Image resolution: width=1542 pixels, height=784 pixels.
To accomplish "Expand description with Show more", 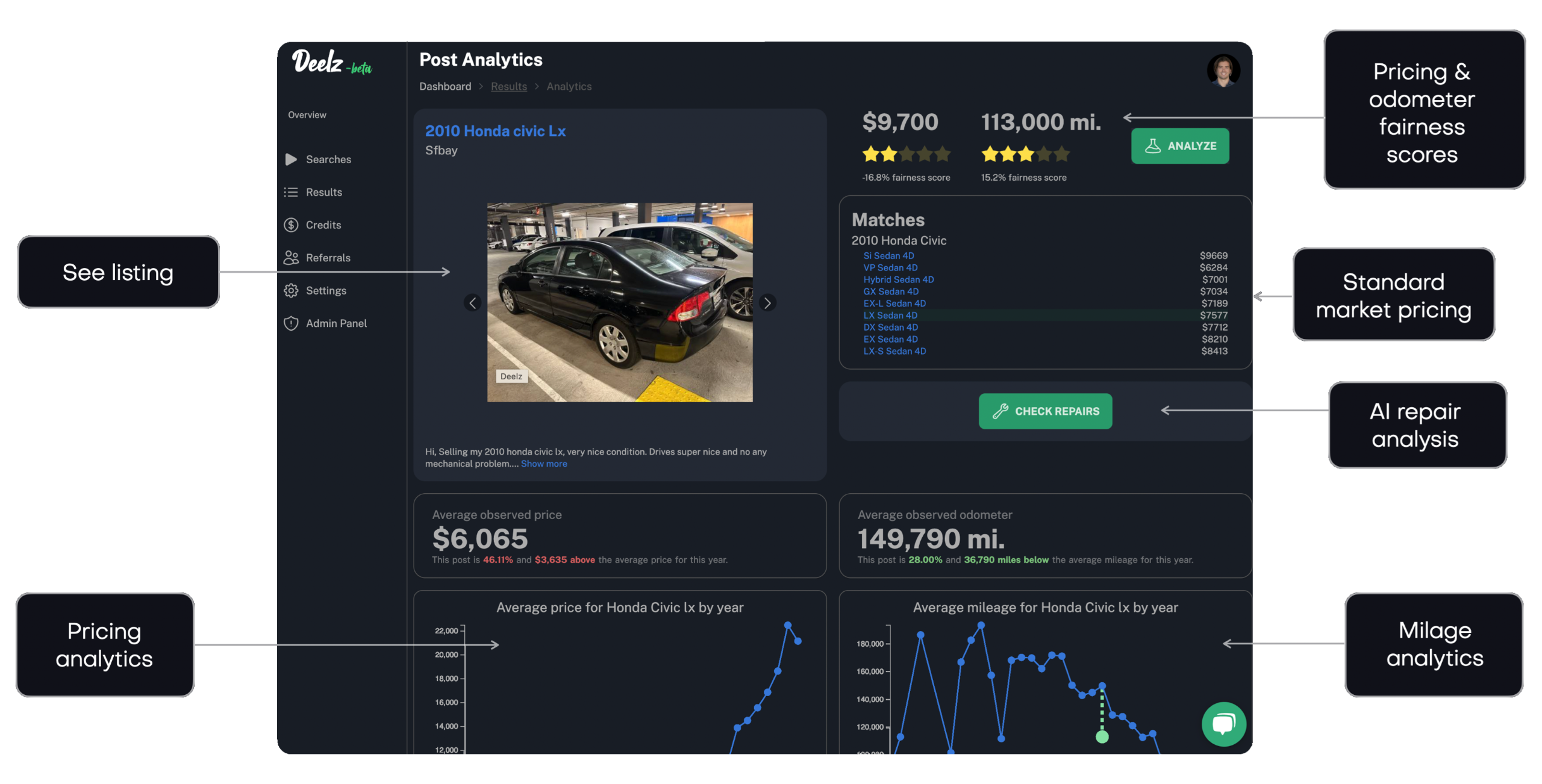I will [543, 464].
